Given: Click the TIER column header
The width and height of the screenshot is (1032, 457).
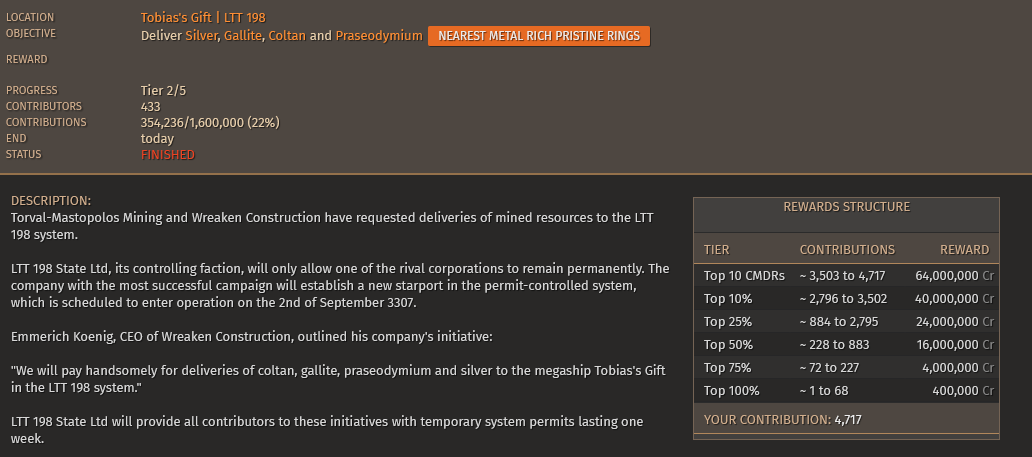Looking at the screenshot, I should pyautogui.click(x=717, y=250).
